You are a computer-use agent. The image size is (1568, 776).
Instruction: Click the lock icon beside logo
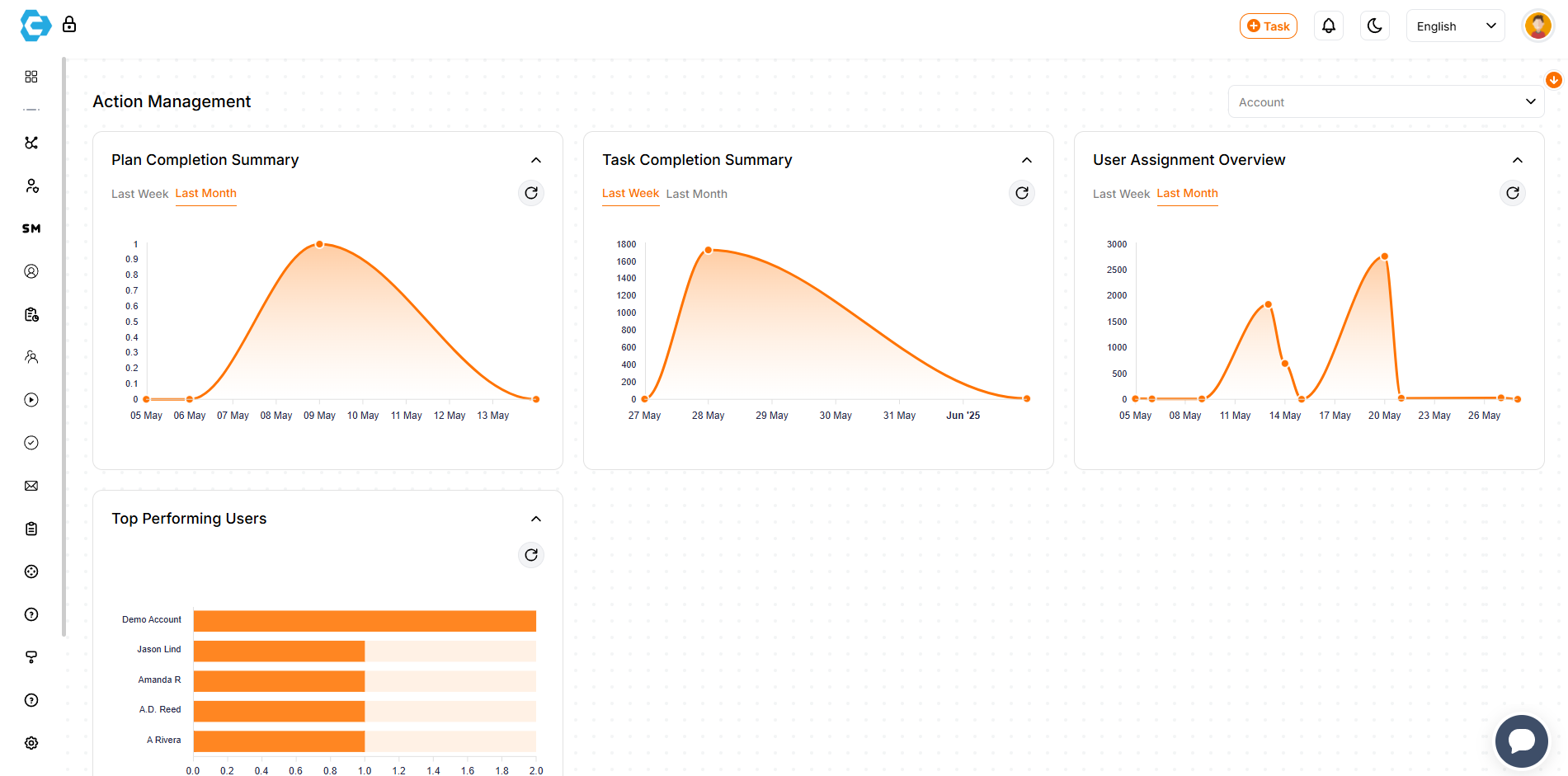point(69,25)
